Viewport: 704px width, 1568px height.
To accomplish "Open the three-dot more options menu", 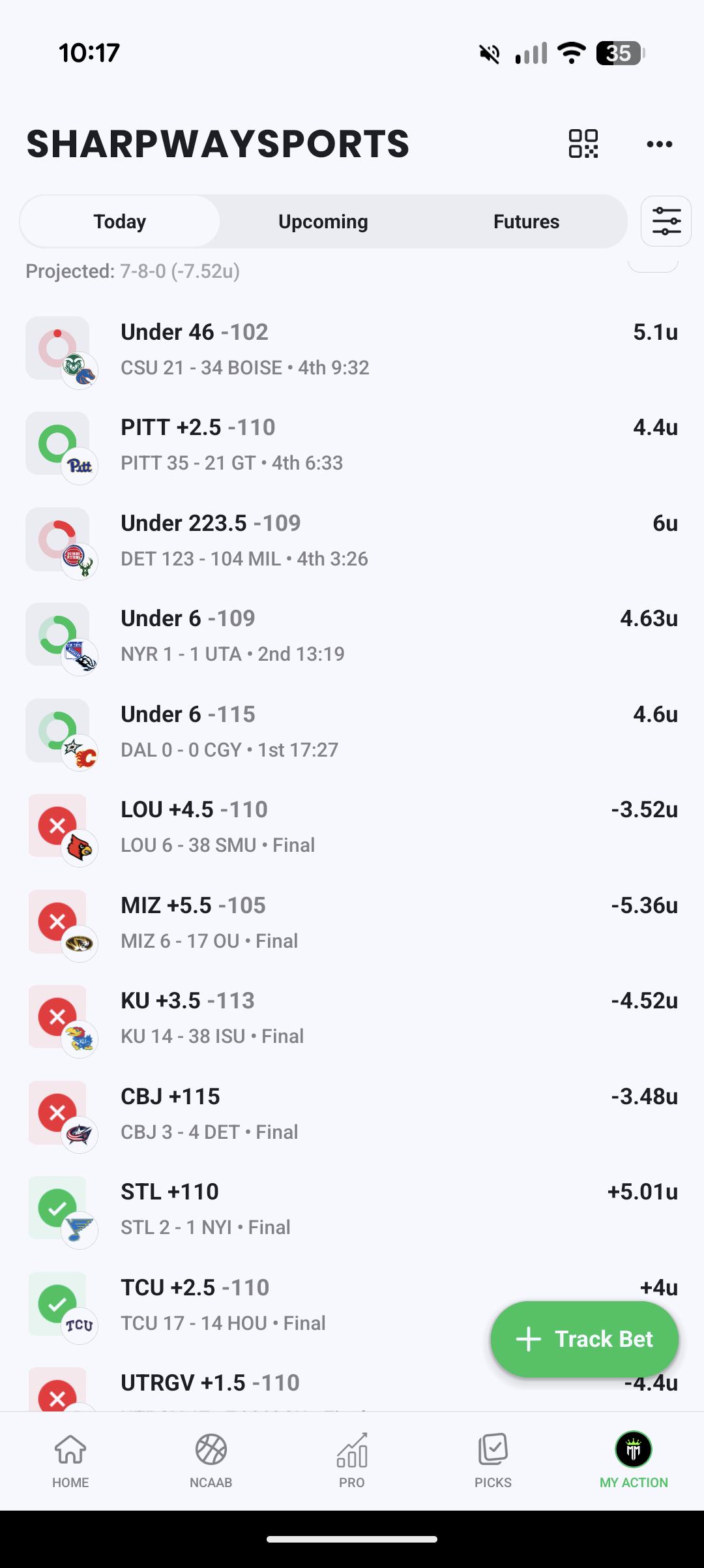I will [659, 144].
